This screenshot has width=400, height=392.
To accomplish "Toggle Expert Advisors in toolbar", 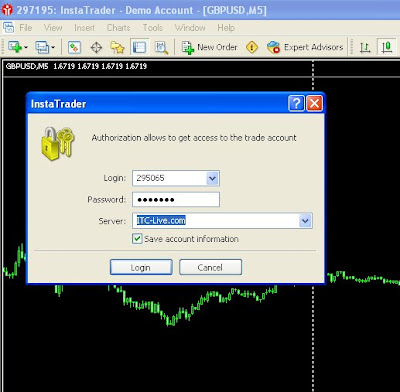I will pos(305,47).
